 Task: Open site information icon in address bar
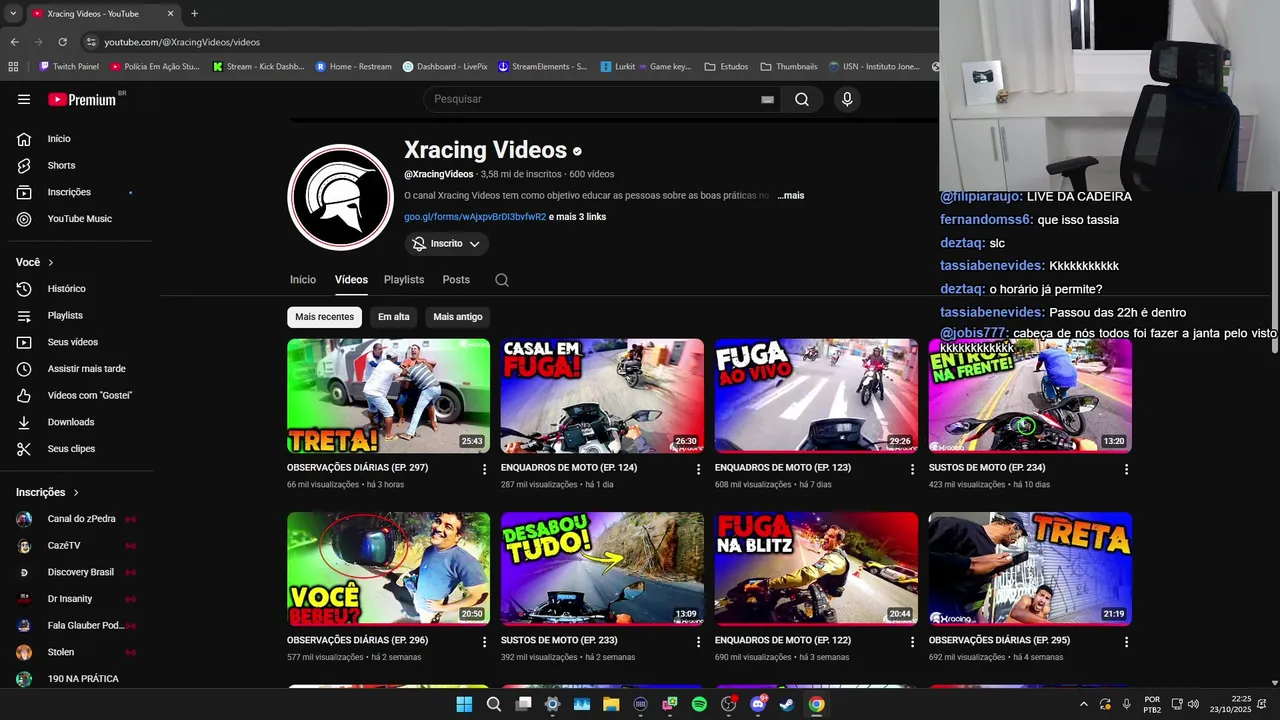91,42
